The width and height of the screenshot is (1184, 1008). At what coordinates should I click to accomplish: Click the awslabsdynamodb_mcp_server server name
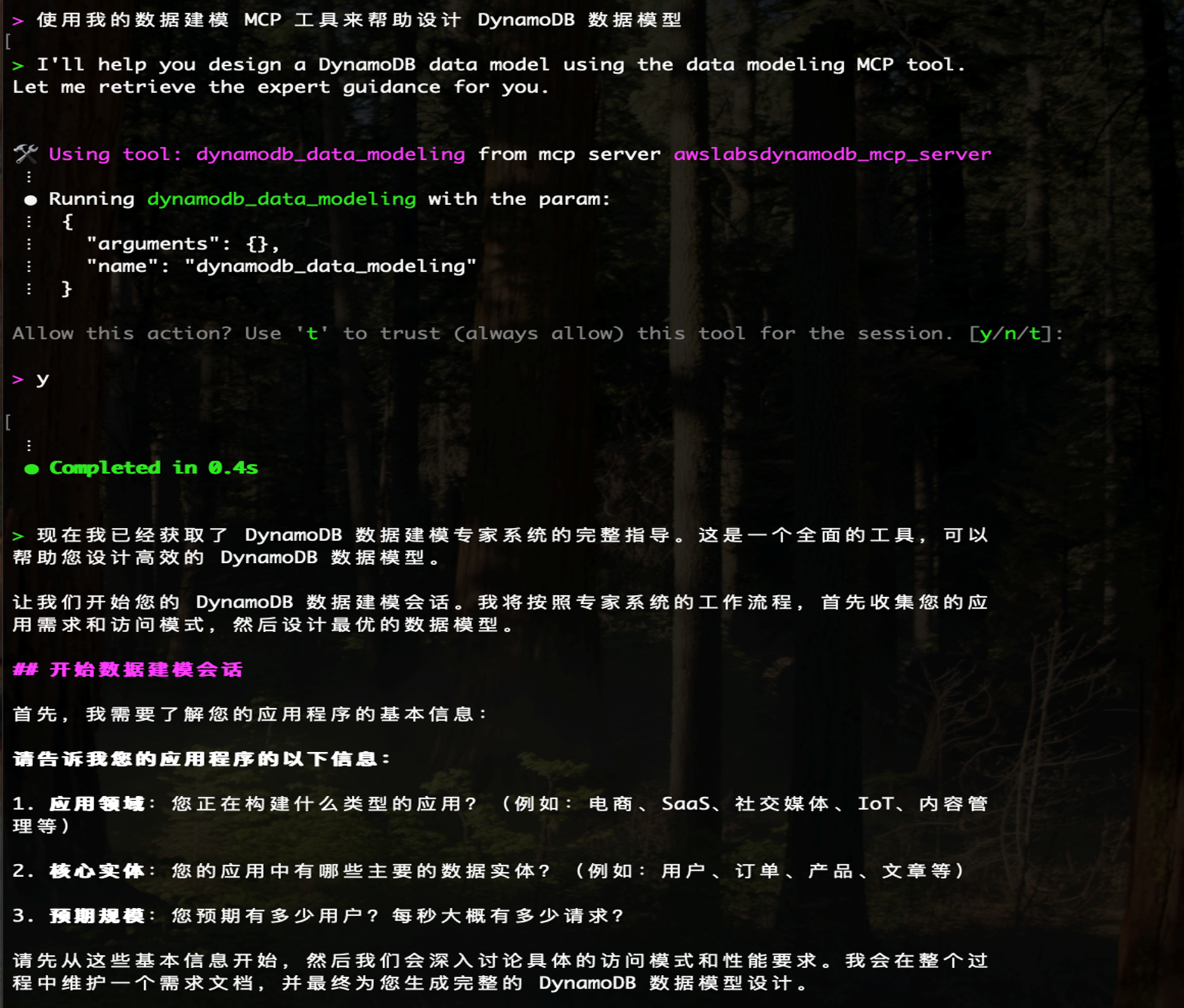[x=832, y=154]
